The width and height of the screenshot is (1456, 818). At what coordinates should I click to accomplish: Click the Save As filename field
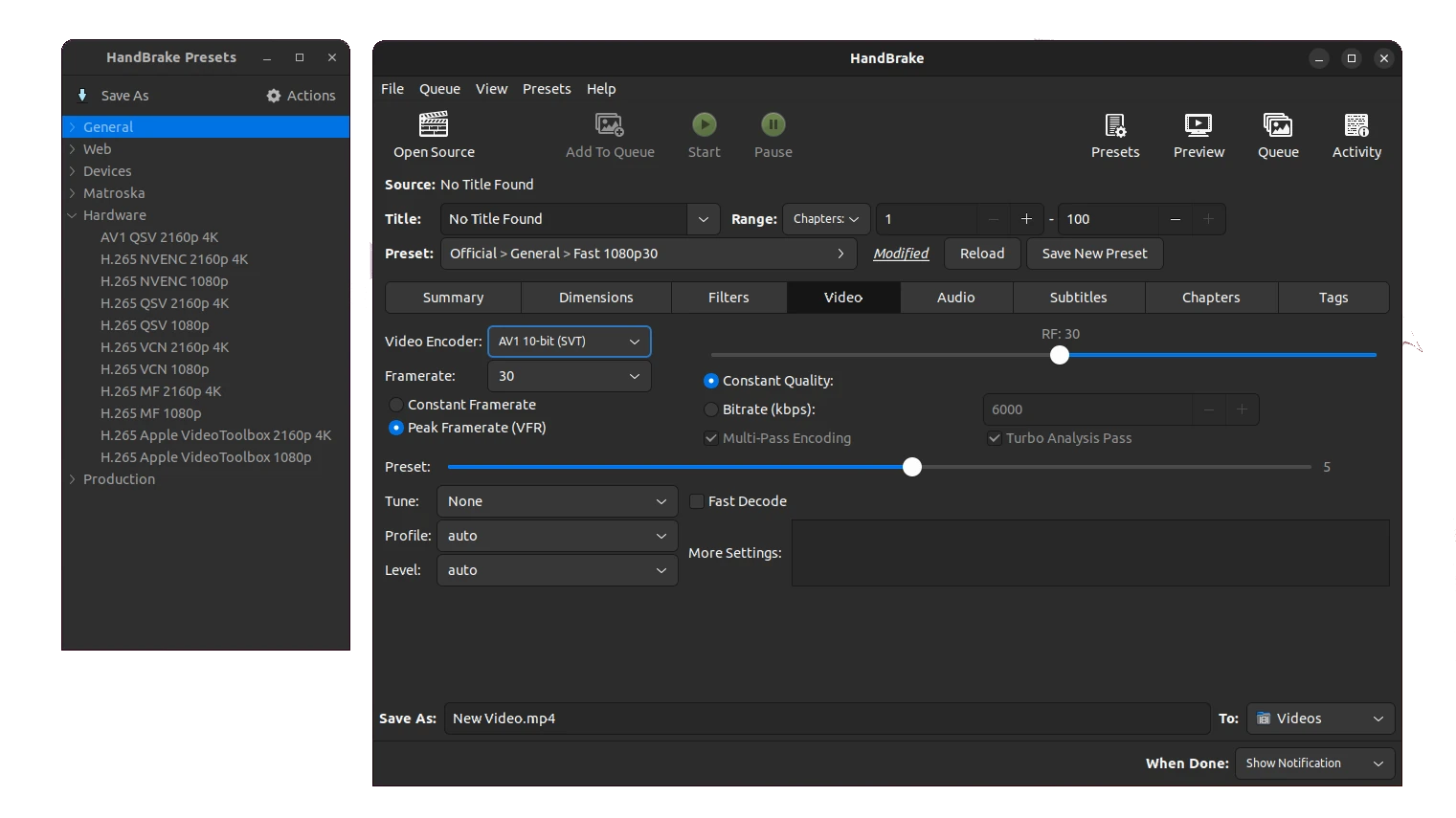point(827,719)
